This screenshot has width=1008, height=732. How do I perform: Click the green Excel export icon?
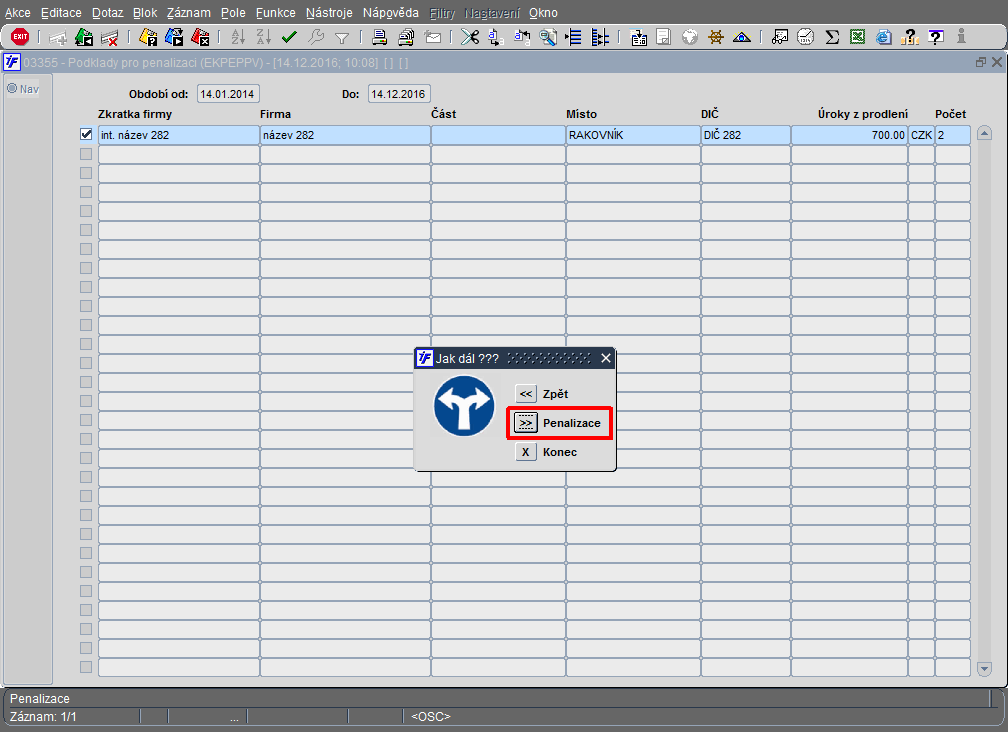point(857,37)
